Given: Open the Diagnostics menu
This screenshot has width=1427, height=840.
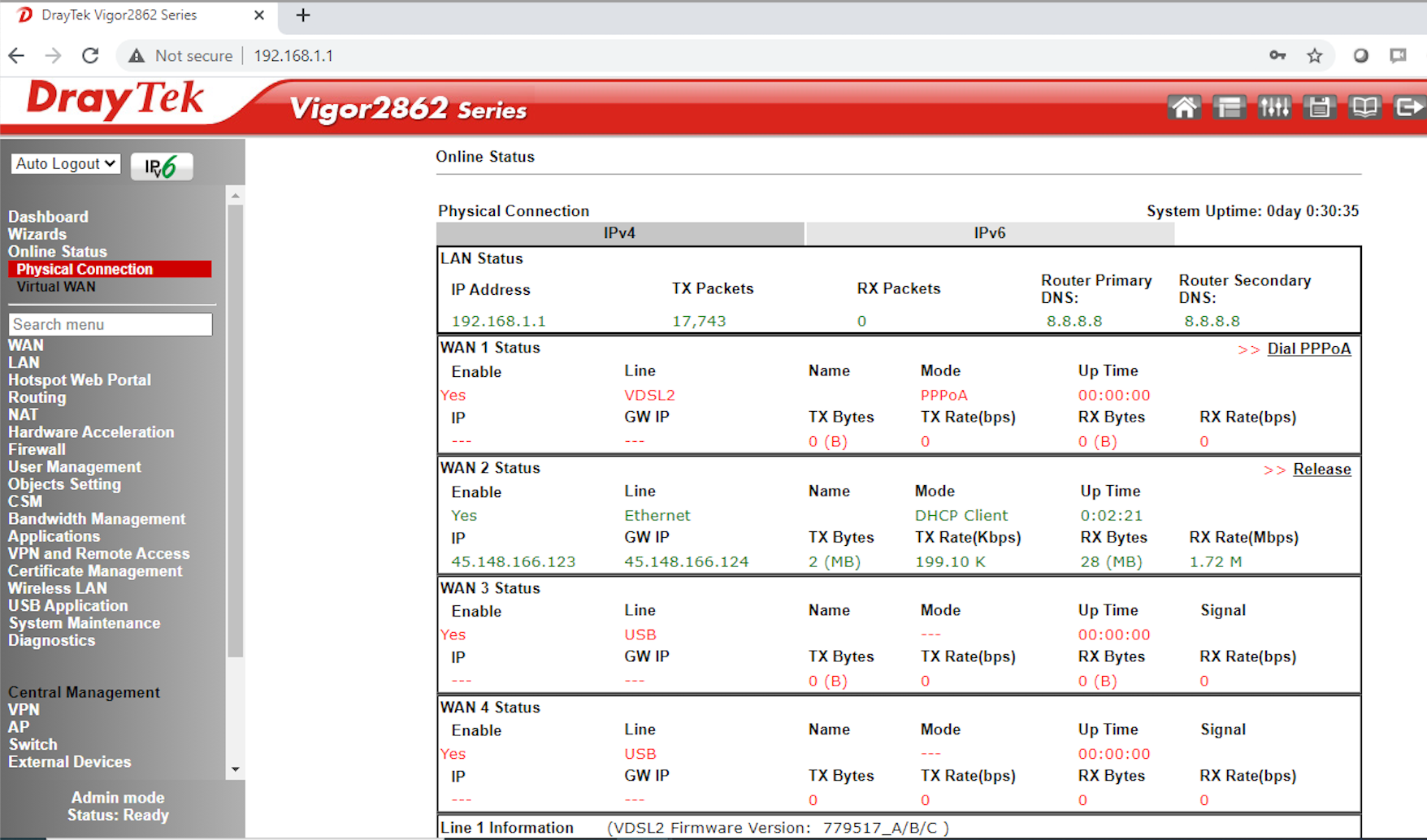Looking at the screenshot, I should click(51, 641).
